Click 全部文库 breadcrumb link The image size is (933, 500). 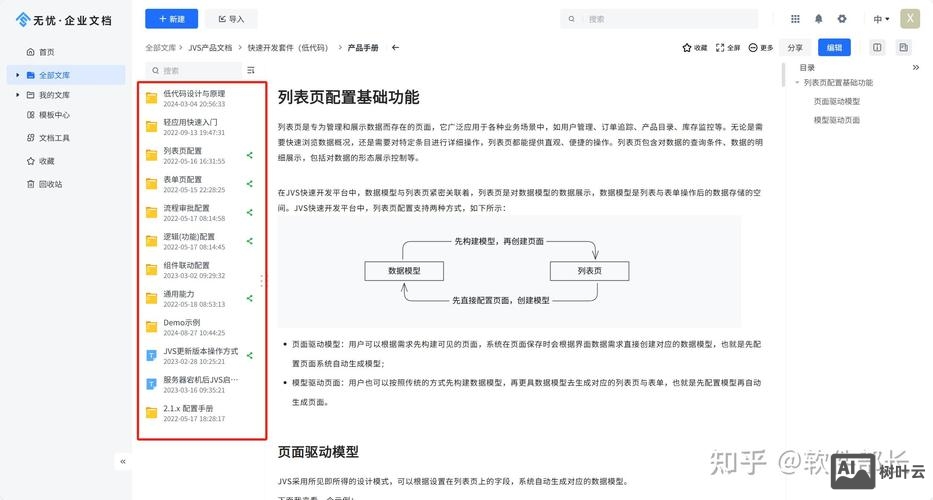tap(161, 48)
